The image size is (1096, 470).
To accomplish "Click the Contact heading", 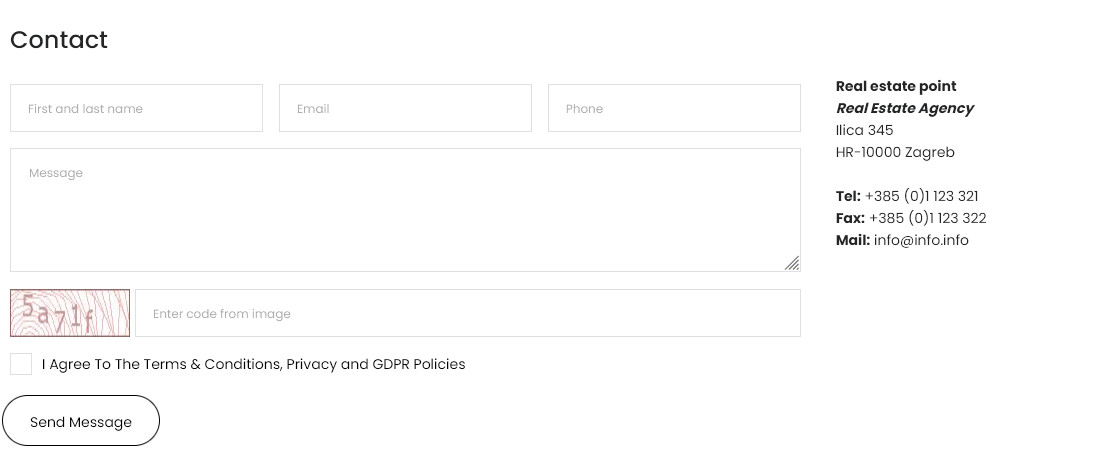I will coord(59,40).
